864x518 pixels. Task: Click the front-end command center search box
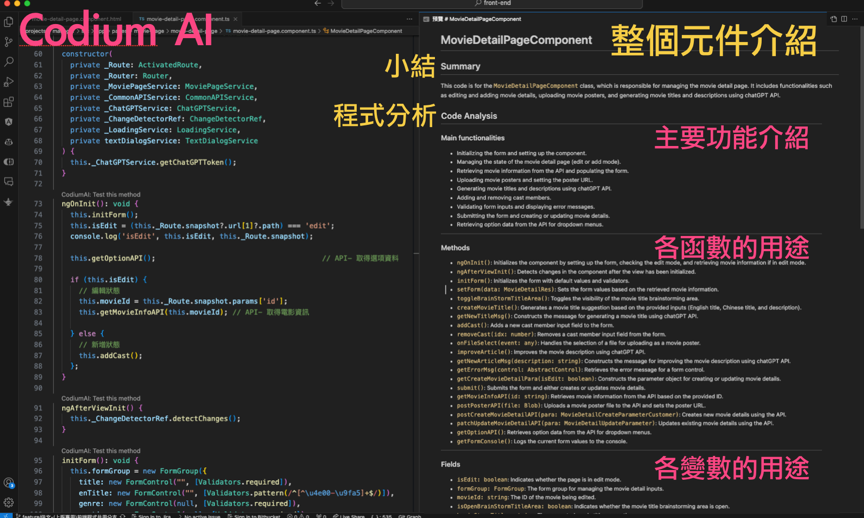pos(492,3)
